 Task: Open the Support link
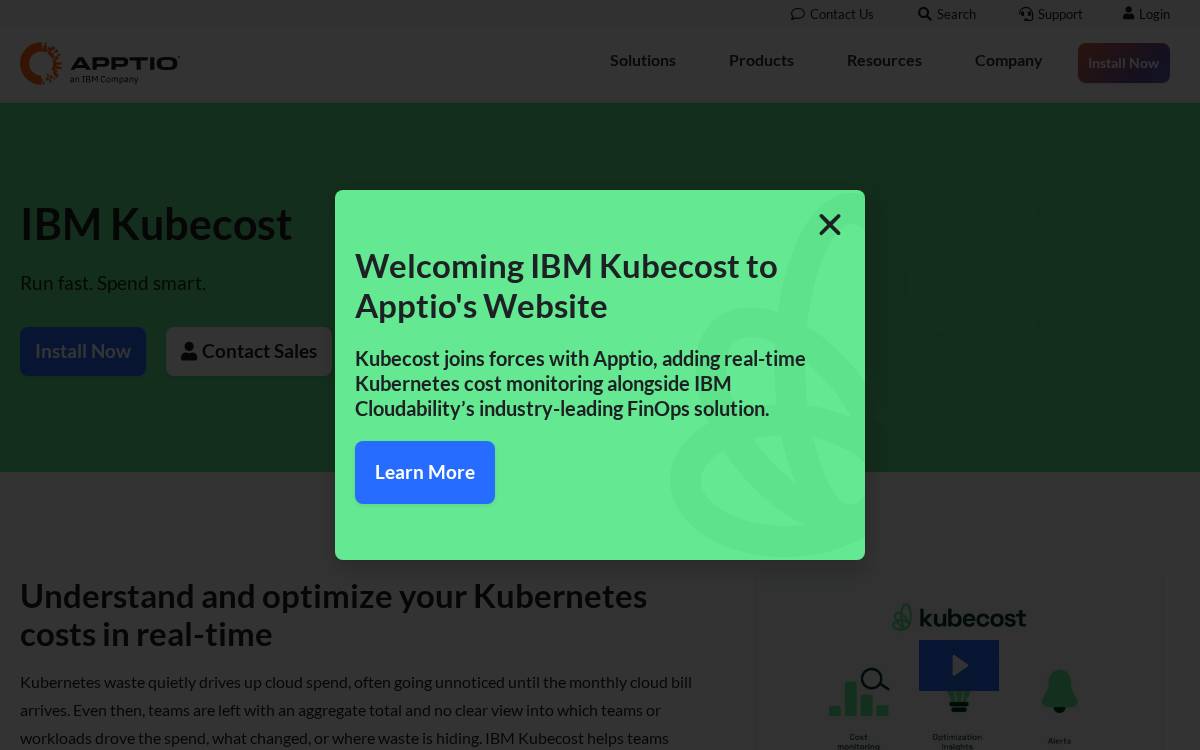pos(1051,14)
